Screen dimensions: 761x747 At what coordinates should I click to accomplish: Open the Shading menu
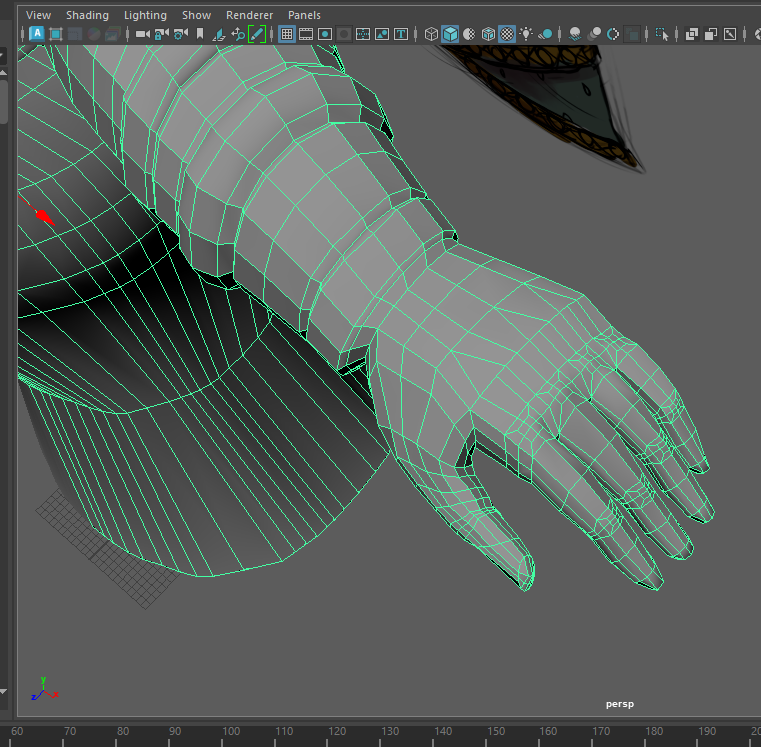click(x=87, y=15)
